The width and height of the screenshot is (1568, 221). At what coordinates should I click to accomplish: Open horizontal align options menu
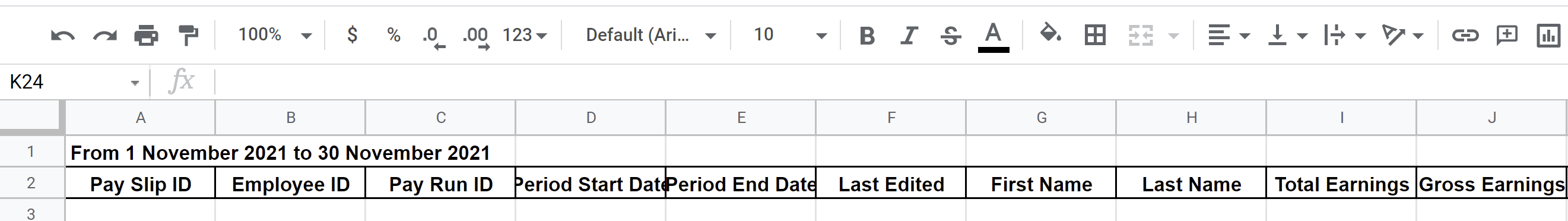[x=1229, y=35]
